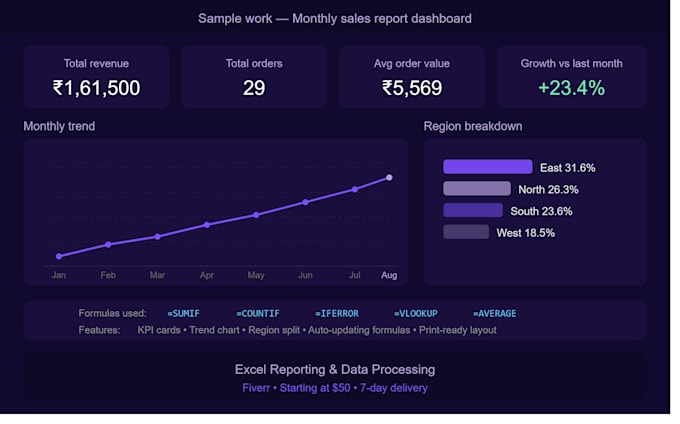Click the Mar axis label
This screenshot has width=680, height=424.
[x=157, y=275]
